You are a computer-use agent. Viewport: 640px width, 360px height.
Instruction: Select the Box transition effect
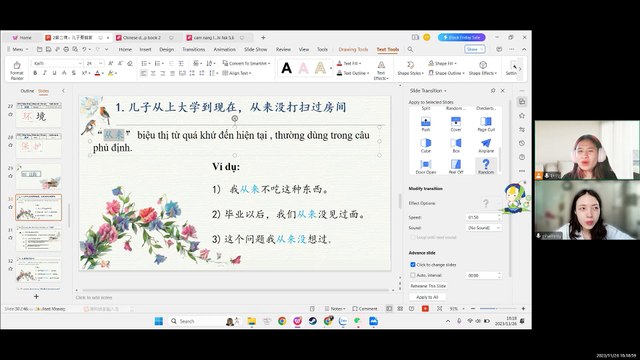click(x=456, y=145)
